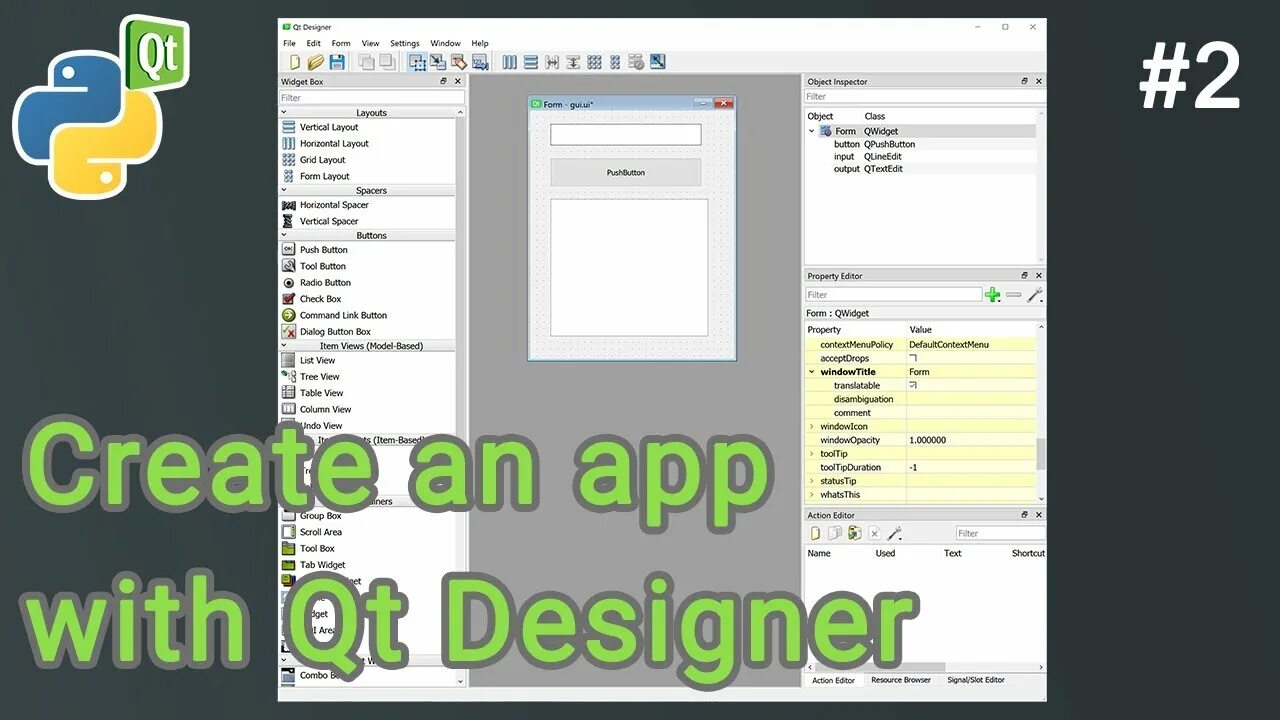Switch to Edit Tab Order mode icon
The width and height of the screenshot is (1280, 720).
tap(480, 62)
